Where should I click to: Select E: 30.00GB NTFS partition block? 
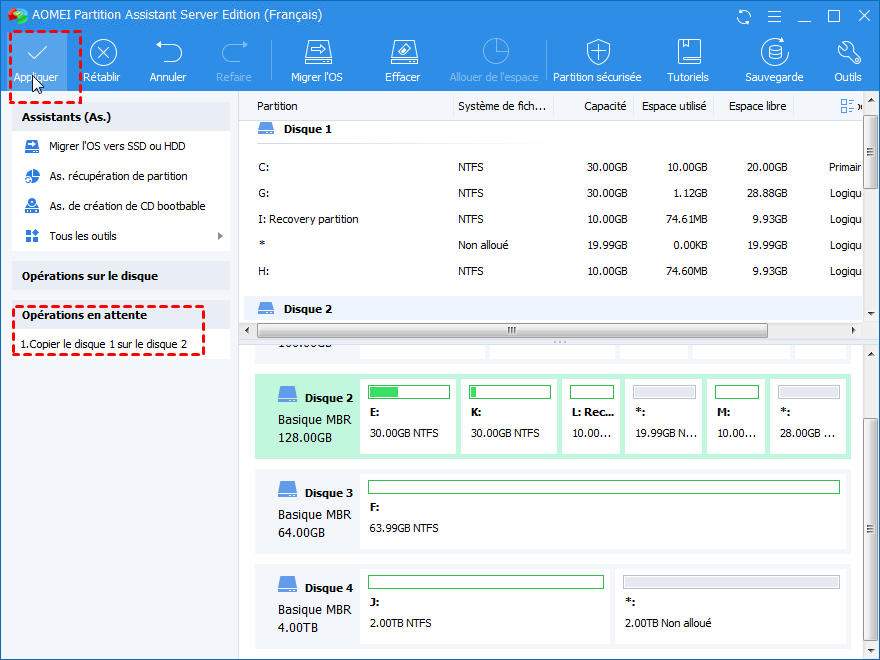click(x=408, y=416)
